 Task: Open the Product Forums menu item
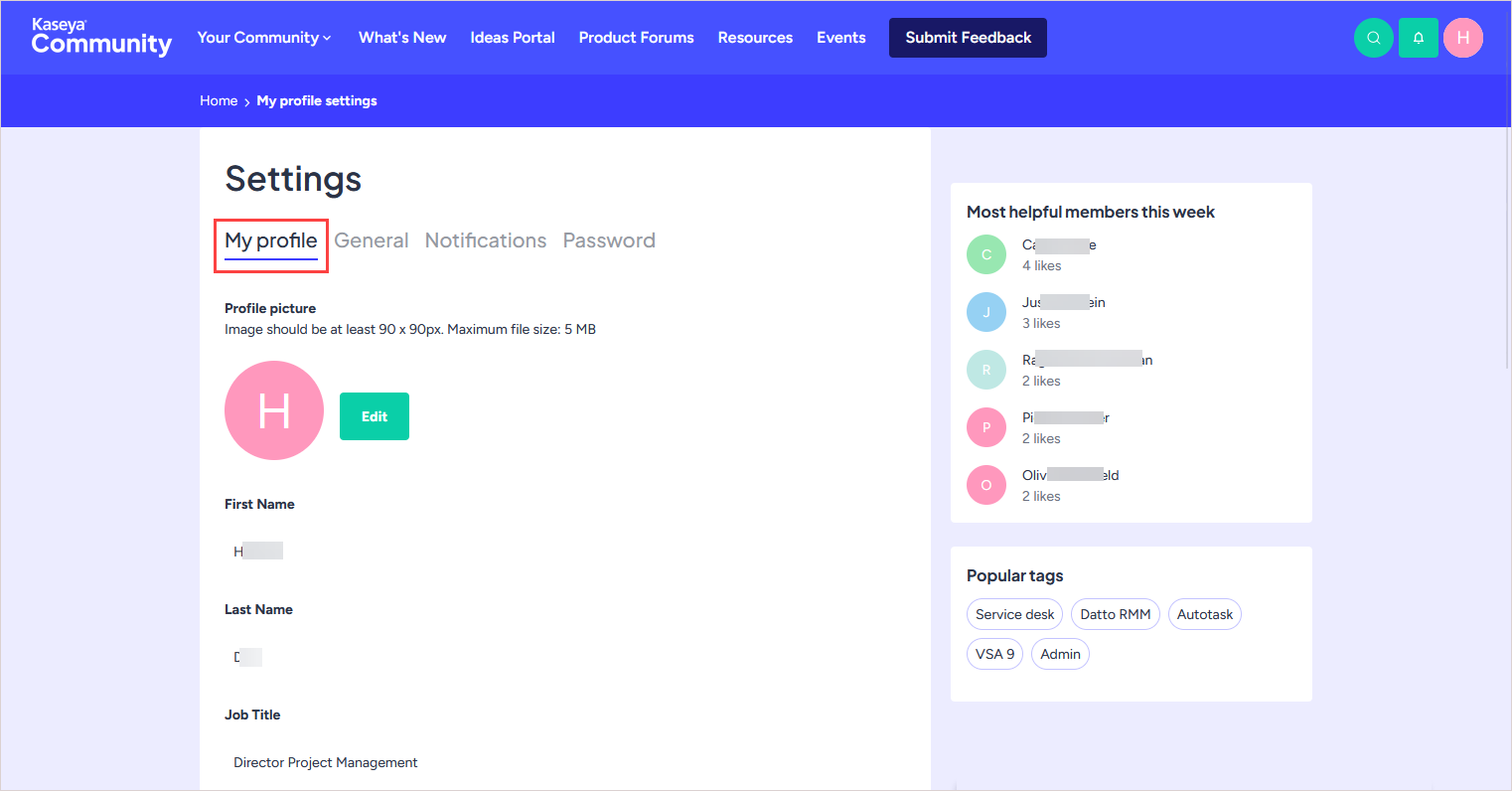[636, 38]
